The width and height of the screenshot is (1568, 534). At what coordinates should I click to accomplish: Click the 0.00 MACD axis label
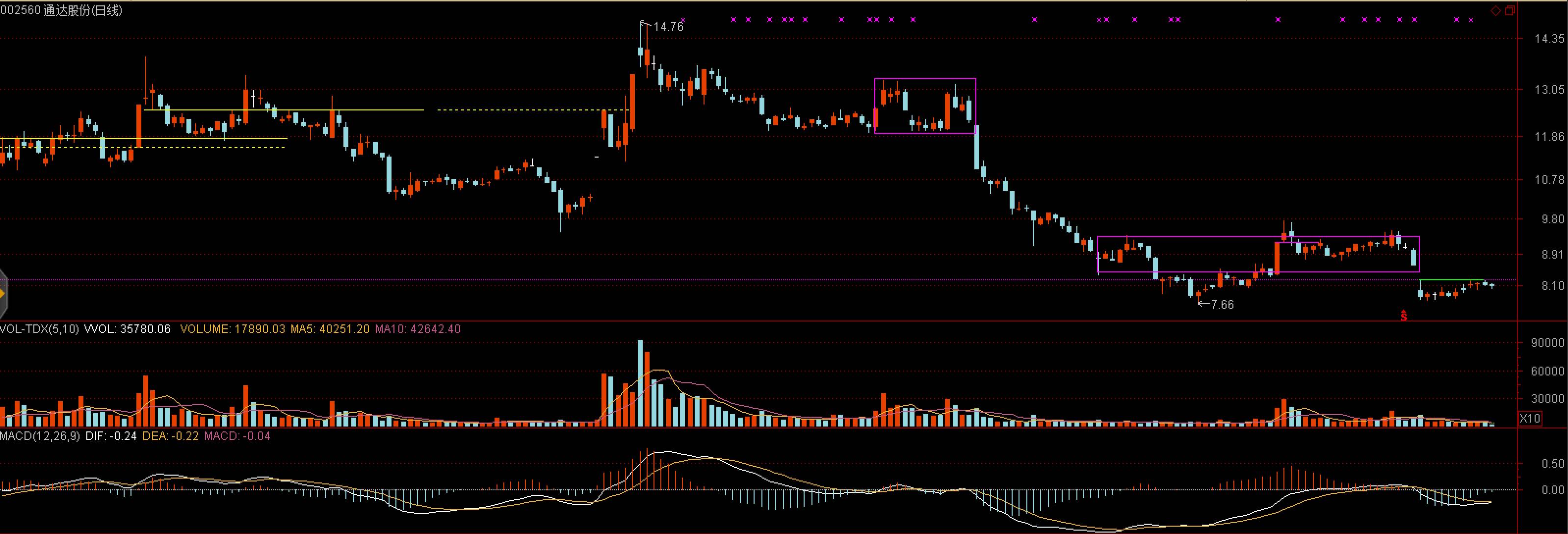1553,489
